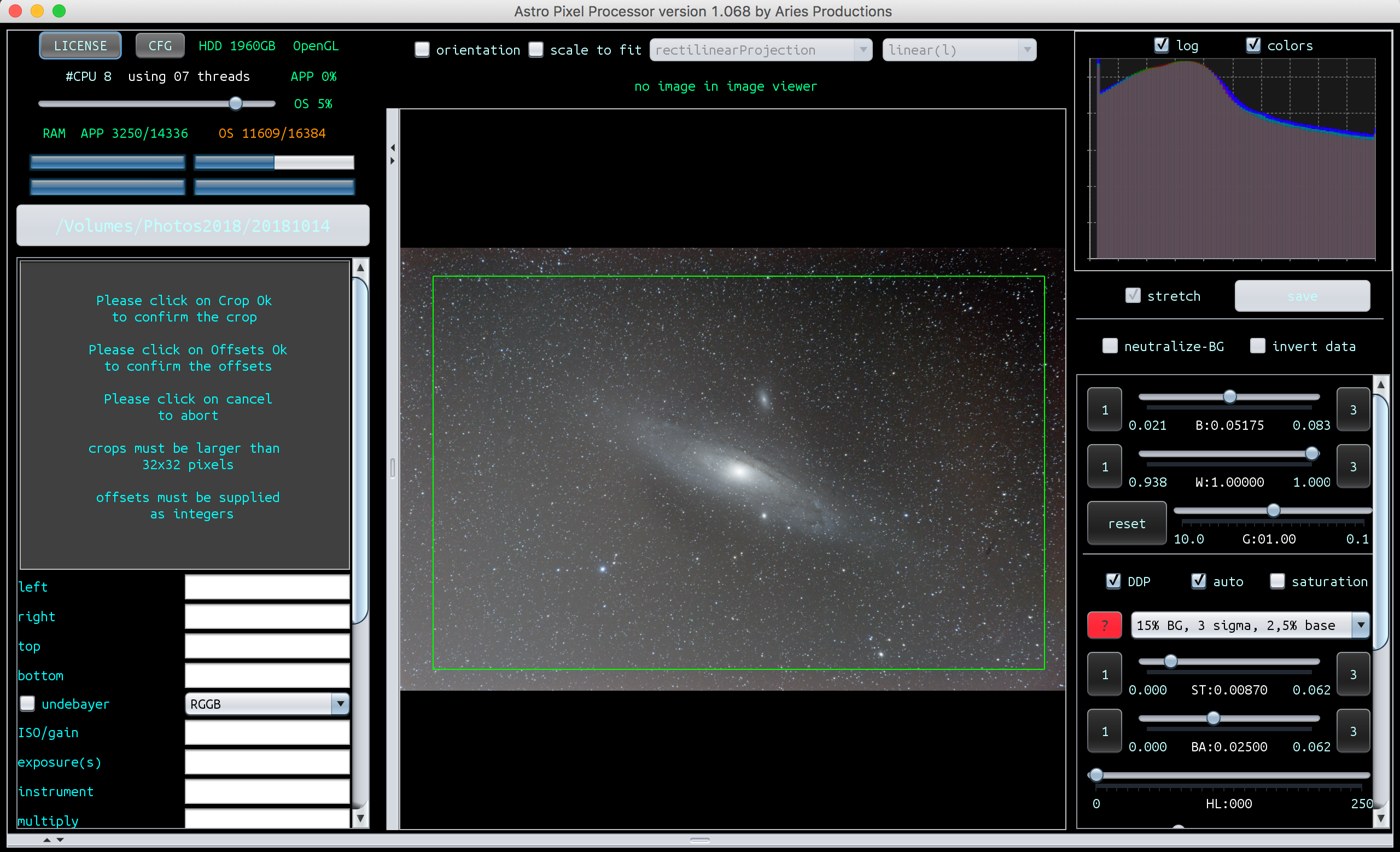Viewport: 1400px width, 852px height.
Task: Click the CPU threads slider handle
Action: (x=236, y=103)
